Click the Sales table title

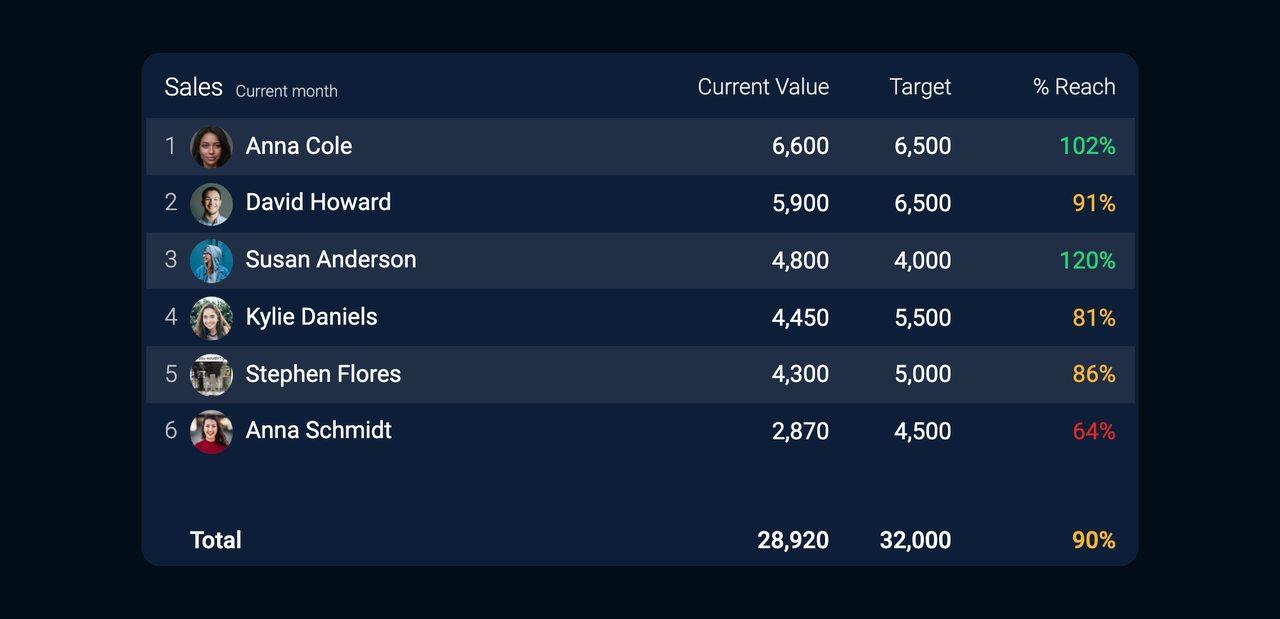tap(194, 88)
